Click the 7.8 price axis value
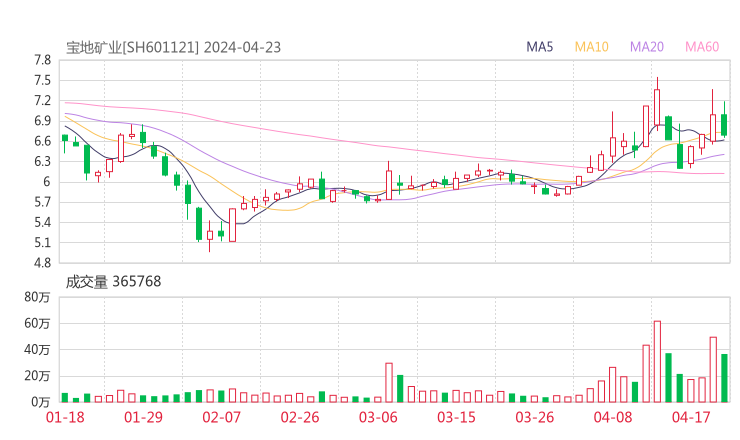 pos(42,60)
